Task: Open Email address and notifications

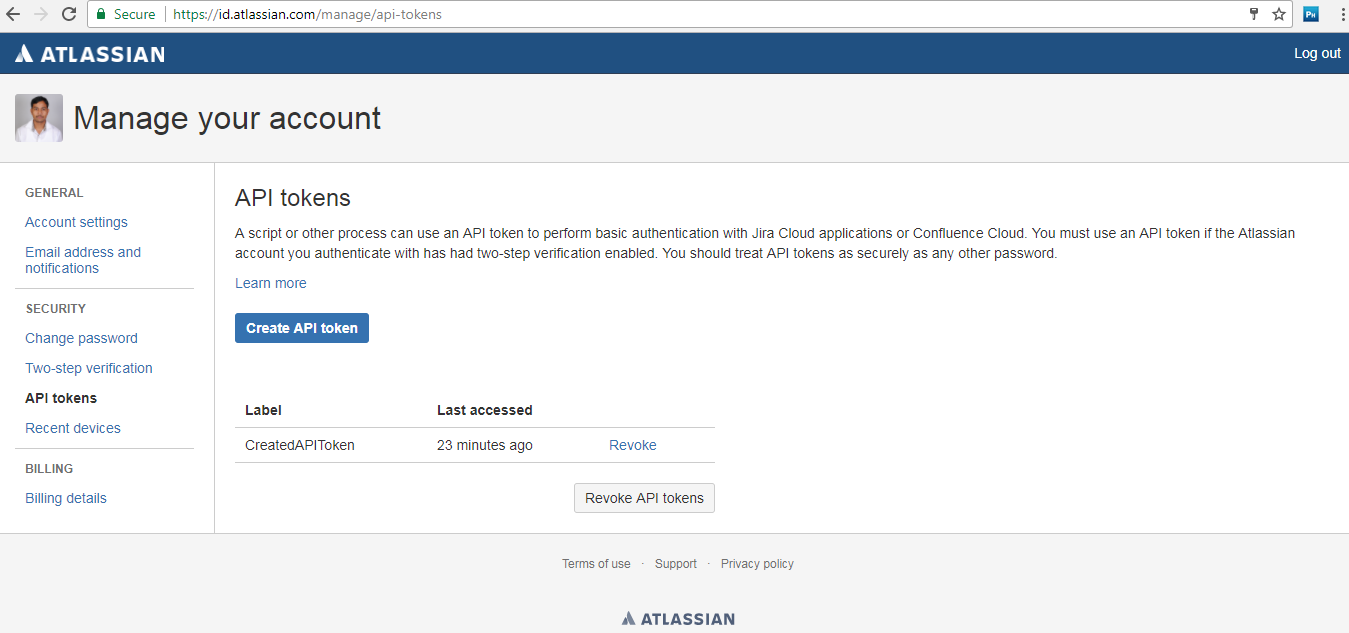Action: pyautogui.click(x=83, y=260)
